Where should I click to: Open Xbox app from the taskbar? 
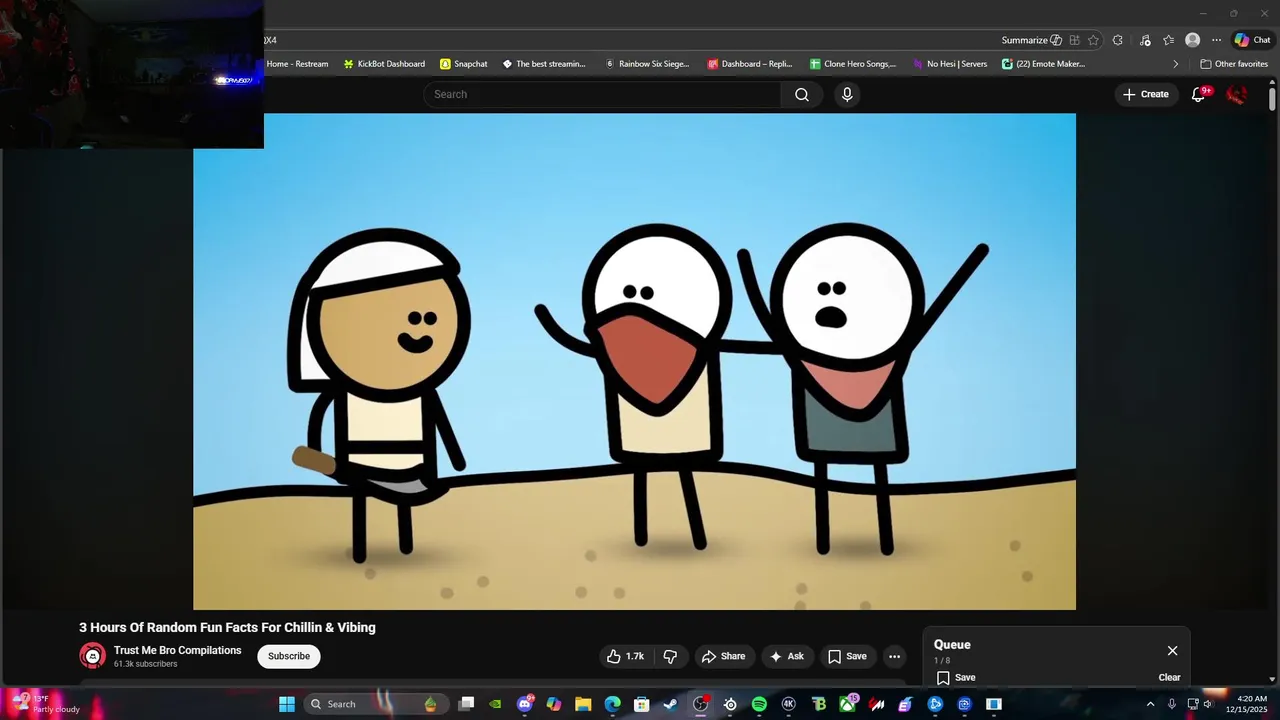tap(847, 704)
